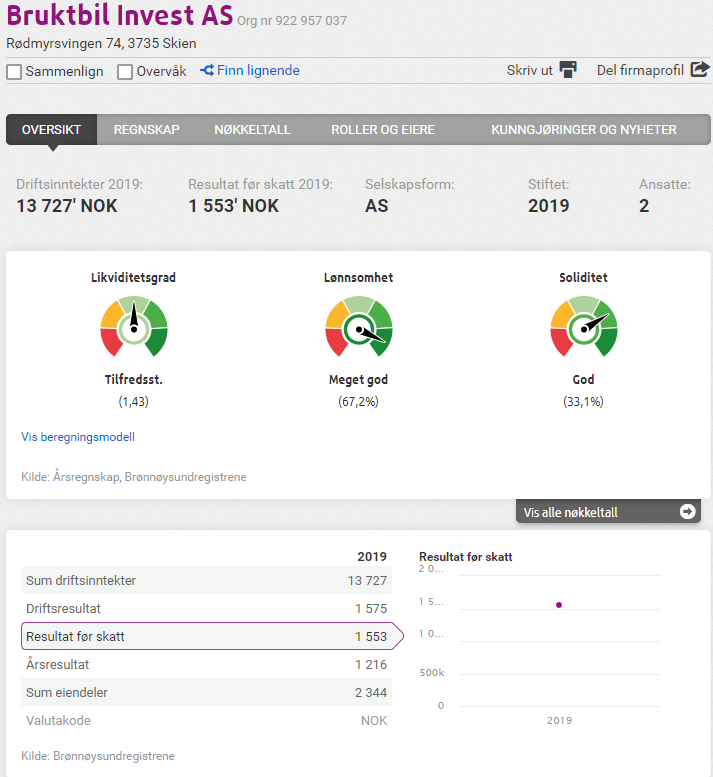Viewport: 713px width, 777px height.
Task: Open the Oversikt tab
Action: pos(52,130)
